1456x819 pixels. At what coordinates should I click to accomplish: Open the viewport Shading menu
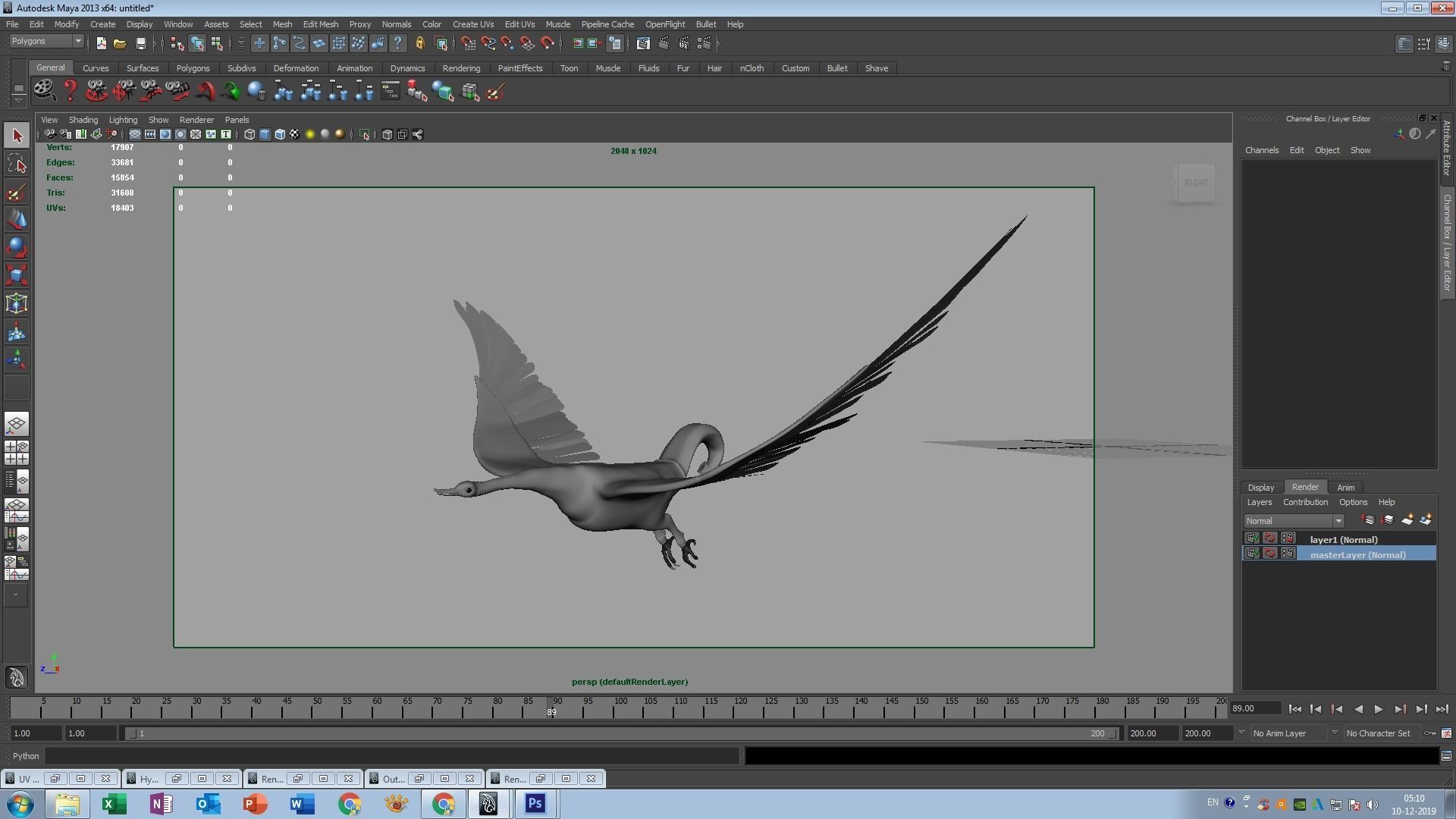tap(83, 120)
